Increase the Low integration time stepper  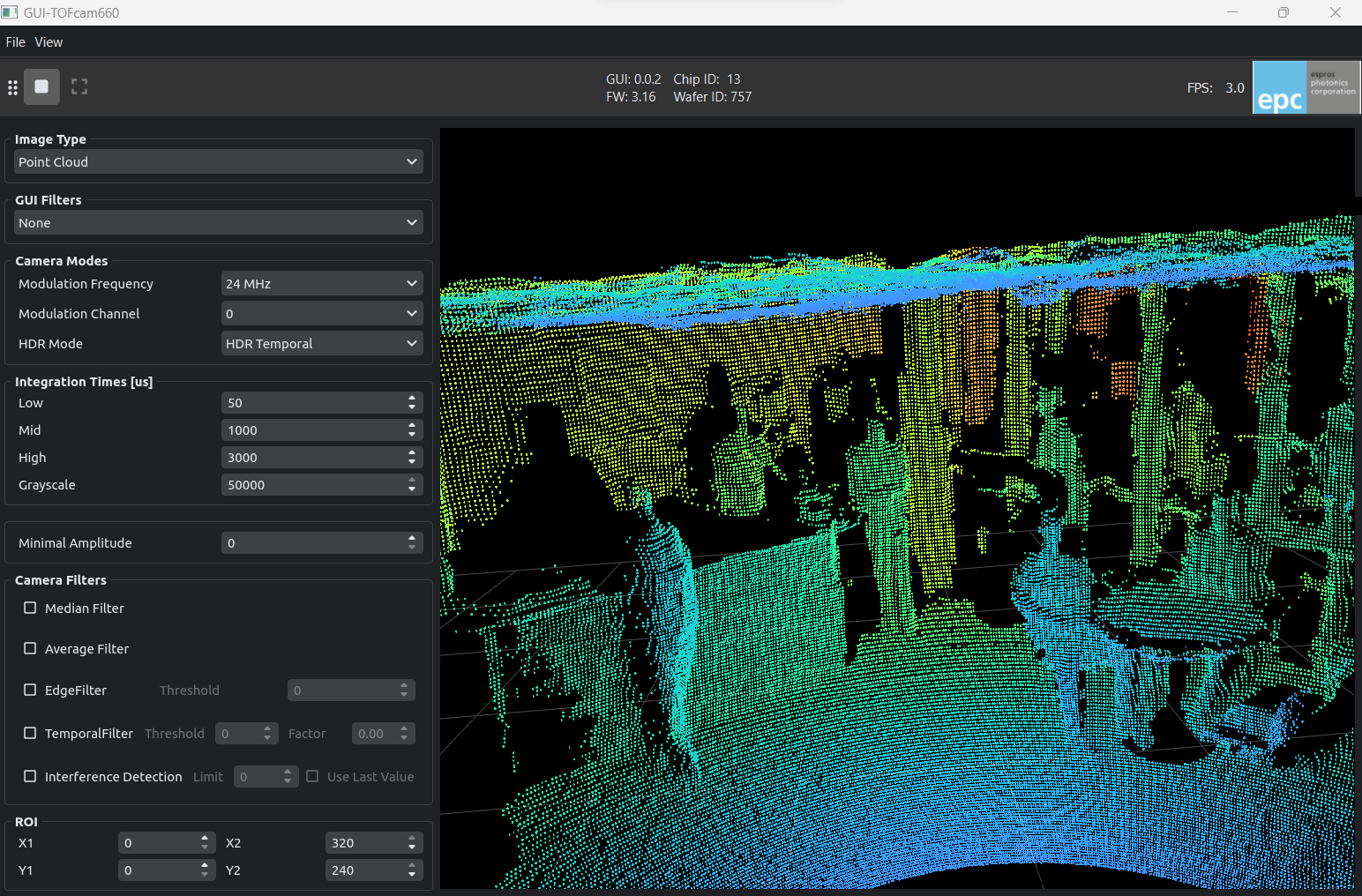click(x=412, y=399)
